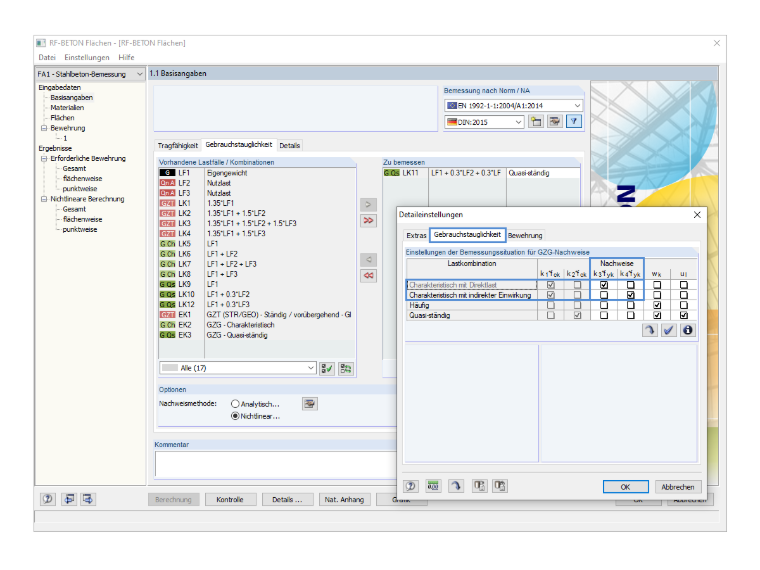This screenshot has height=570, width=760.
Task: Click Abbrechen in the Detaileinstellungen dialog
Action: [678, 487]
